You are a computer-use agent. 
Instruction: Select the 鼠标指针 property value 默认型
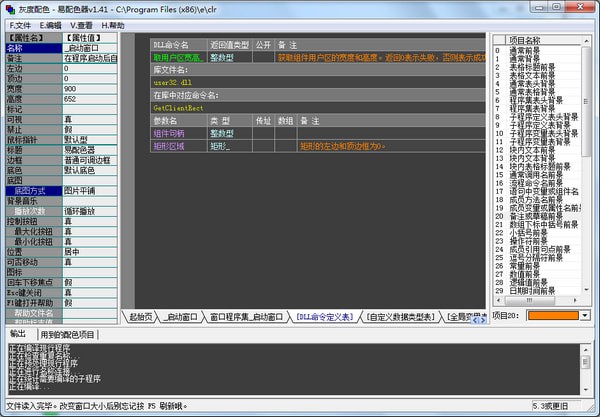click(89, 139)
